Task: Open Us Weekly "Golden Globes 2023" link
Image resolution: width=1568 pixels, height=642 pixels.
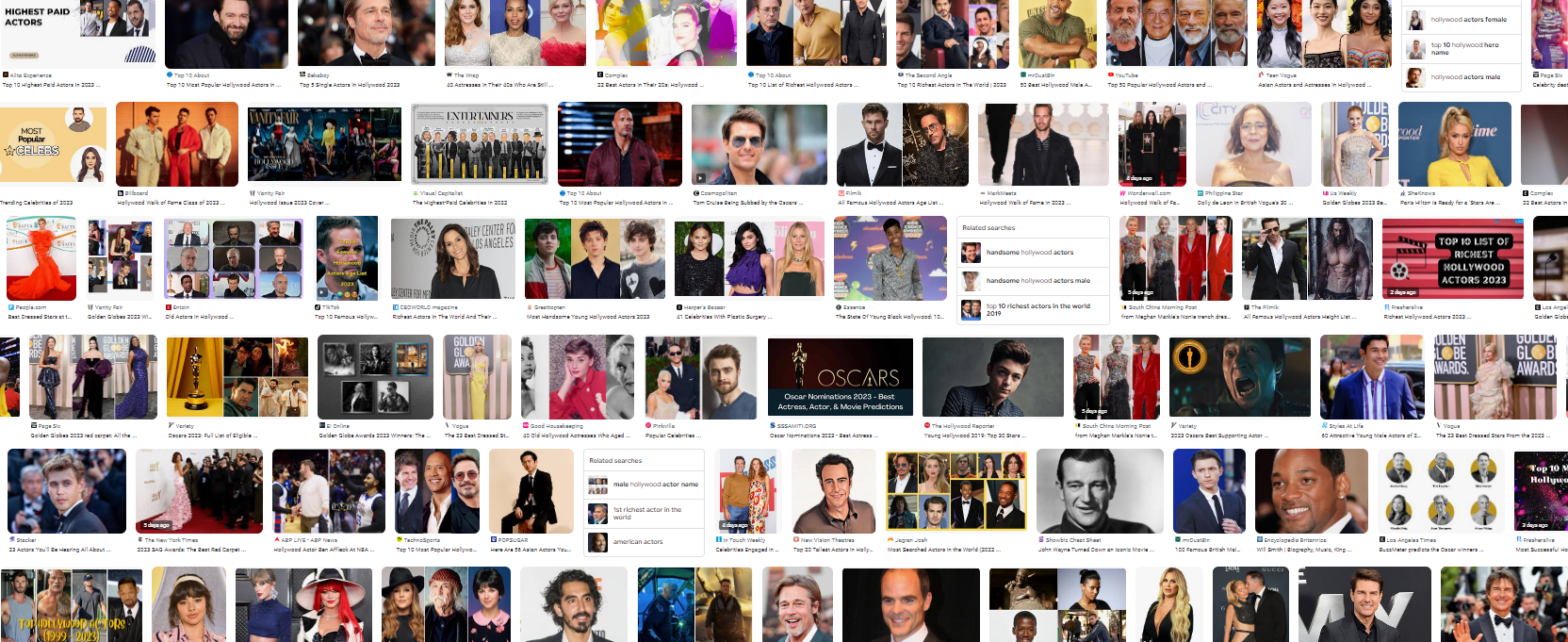Action: (1354, 203)
